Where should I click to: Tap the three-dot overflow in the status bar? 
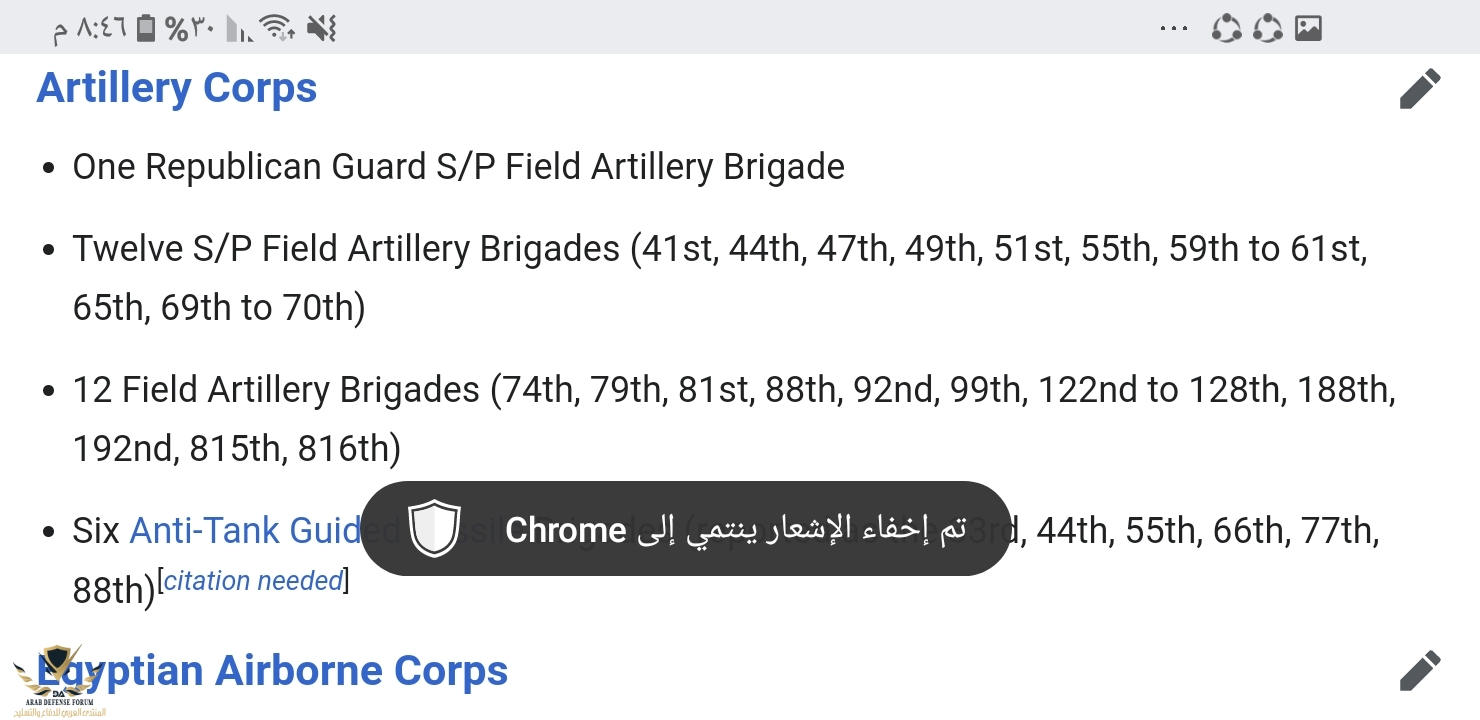click(1174, 28)
